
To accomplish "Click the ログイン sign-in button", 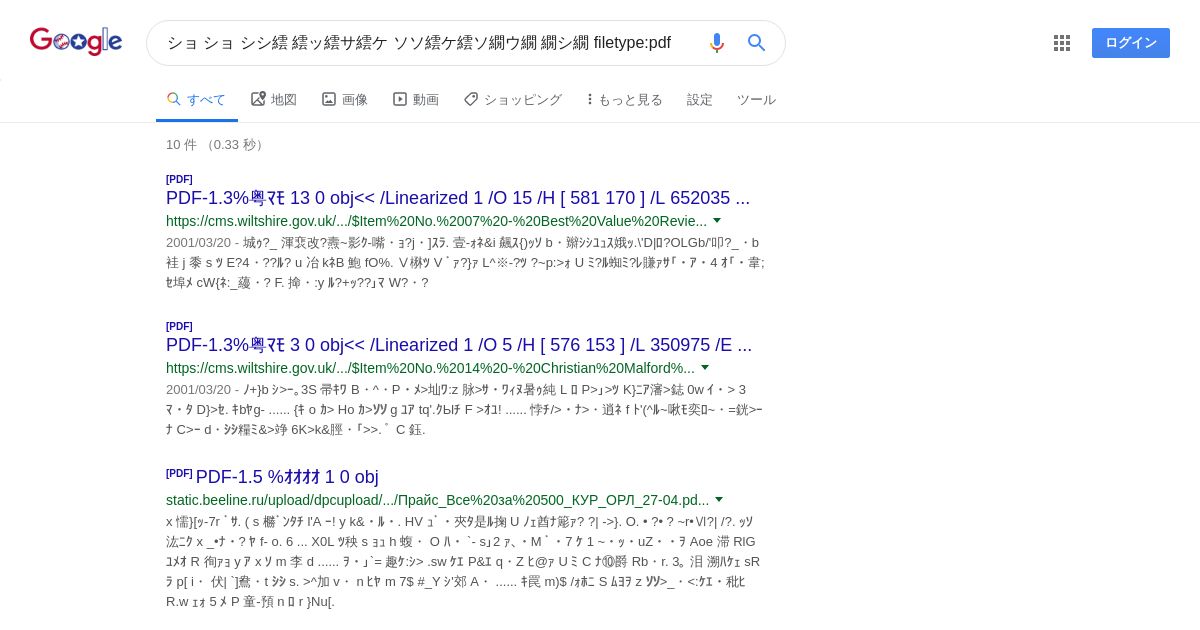I will coord(1131,43).
